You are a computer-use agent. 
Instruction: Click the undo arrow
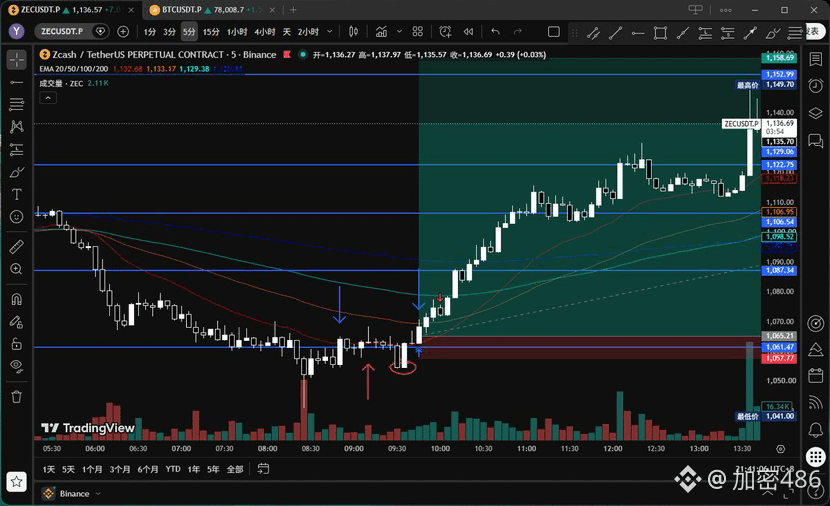coord(495,32)
